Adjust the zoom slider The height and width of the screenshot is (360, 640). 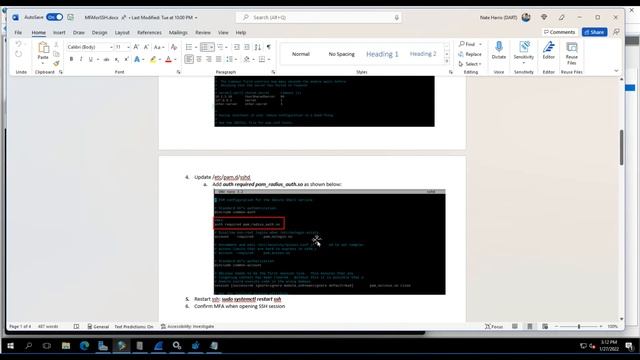[x=579, y=327]
